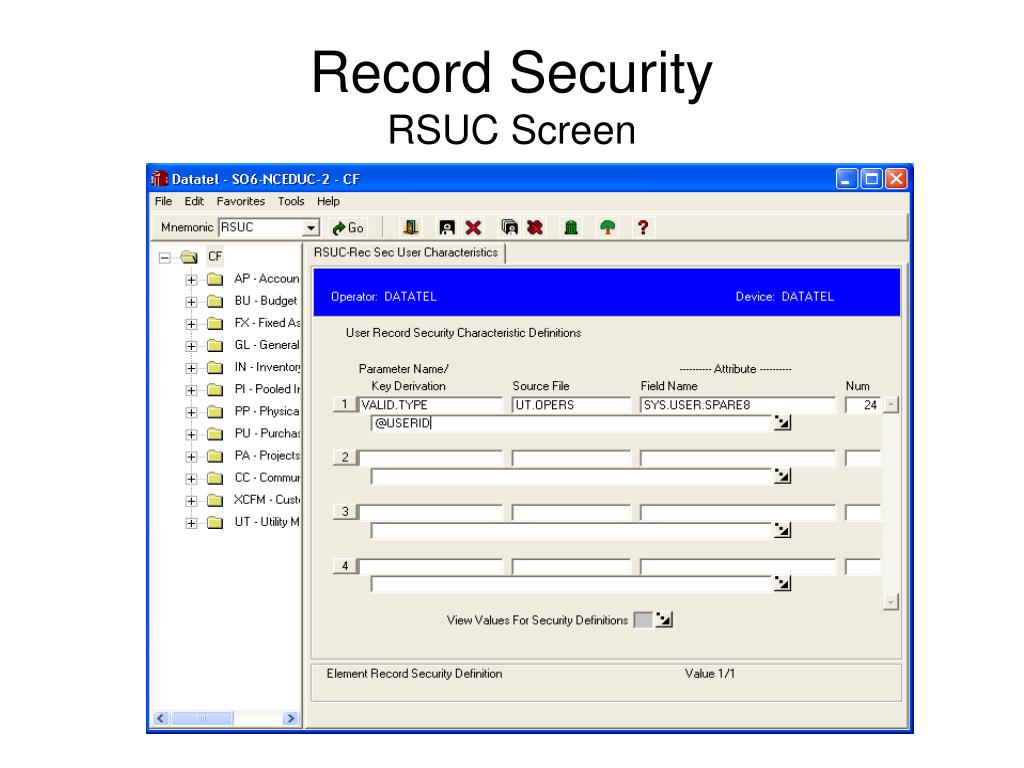Click the Save (disk) toolbar icon
This screenshot has width=1024, height=768.
[447, 227]
